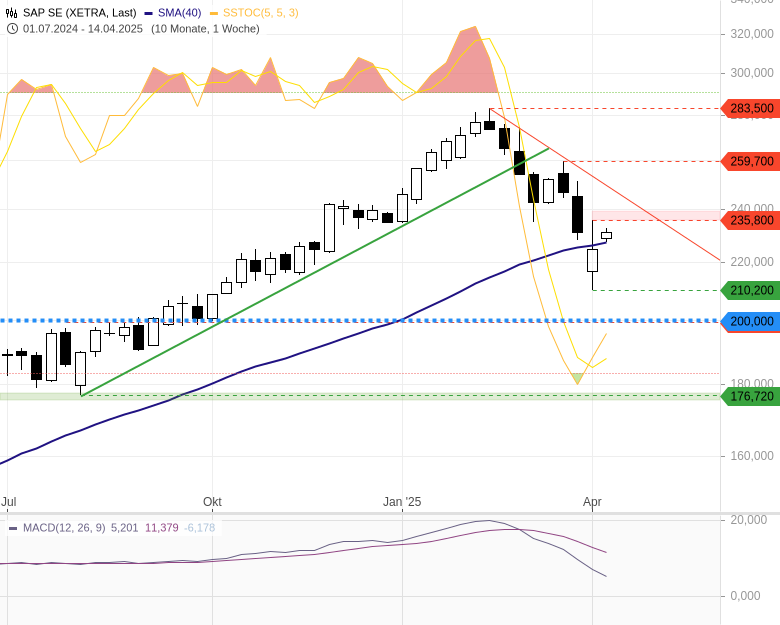Image resolution: width=780 pixels, height=625 pixels.
Task: Click the MACD signal value 11,379
Action: [x=162, y=528]
